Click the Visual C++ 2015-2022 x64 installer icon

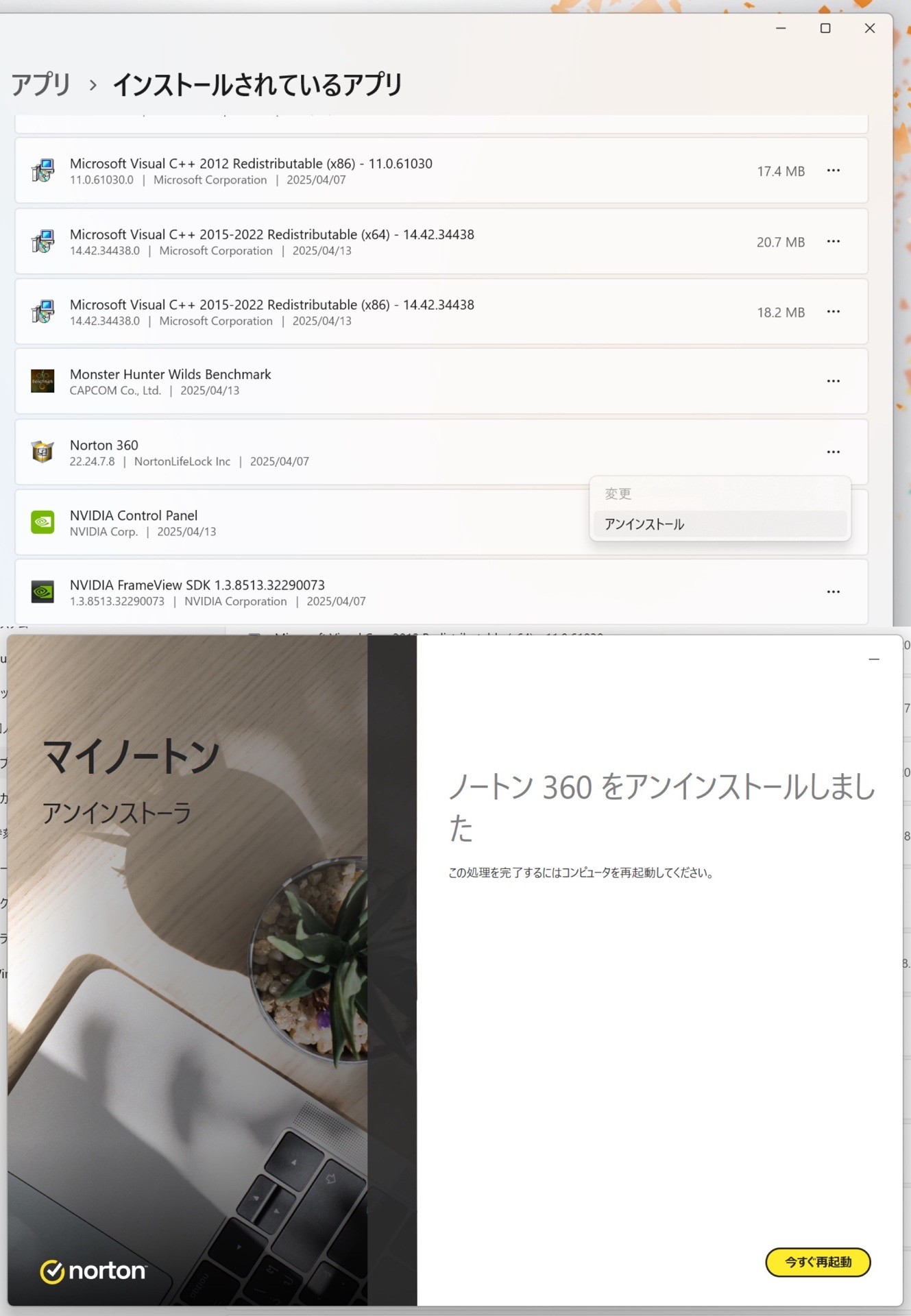[x=42, y=241]
